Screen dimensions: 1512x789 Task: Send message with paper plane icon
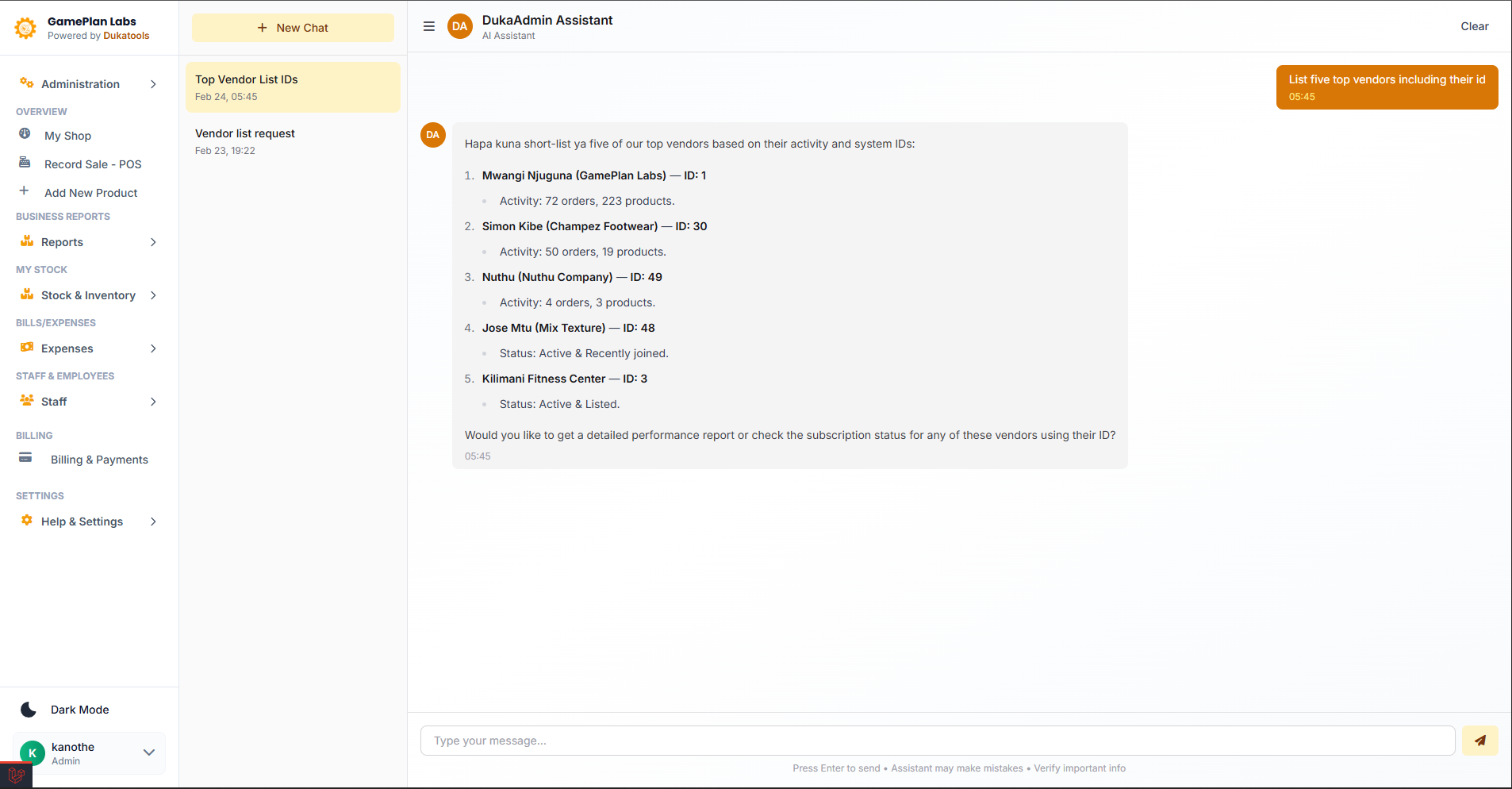click(x=1479, y=741)
